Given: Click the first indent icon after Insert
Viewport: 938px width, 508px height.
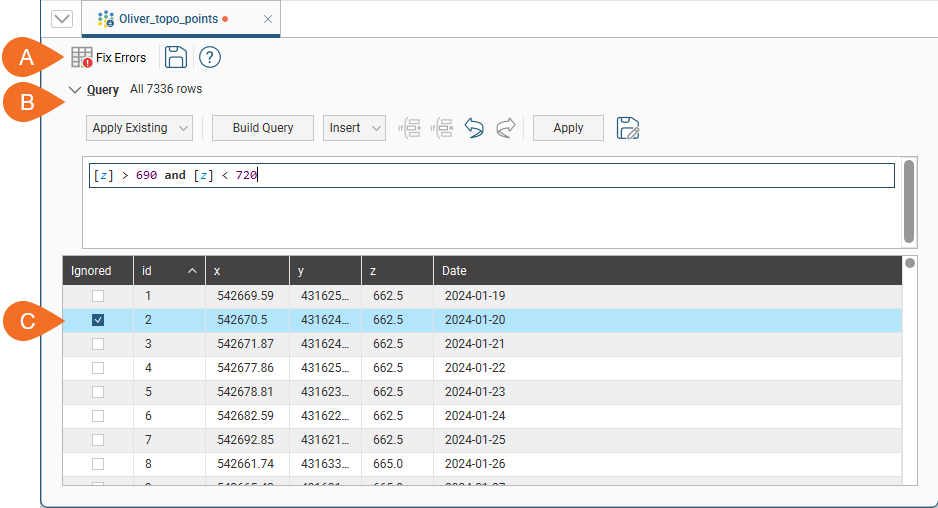Looking at the screenshot, I should coord(409,128).
